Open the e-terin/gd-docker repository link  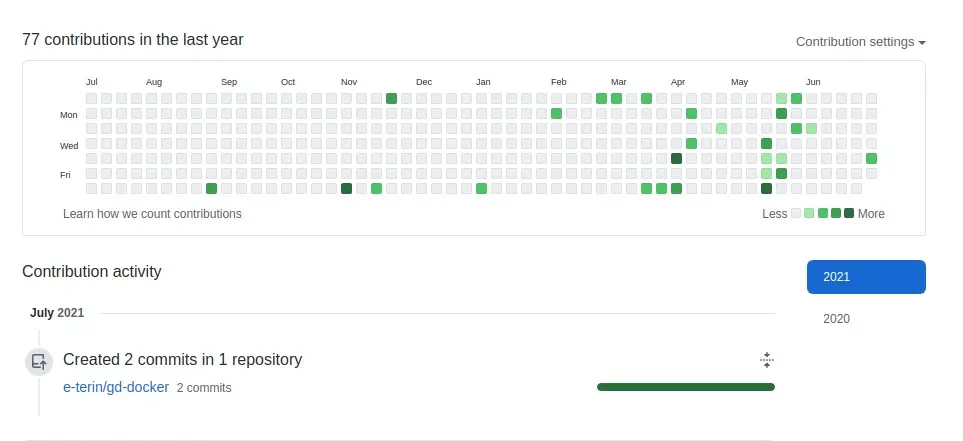[115, 387]
